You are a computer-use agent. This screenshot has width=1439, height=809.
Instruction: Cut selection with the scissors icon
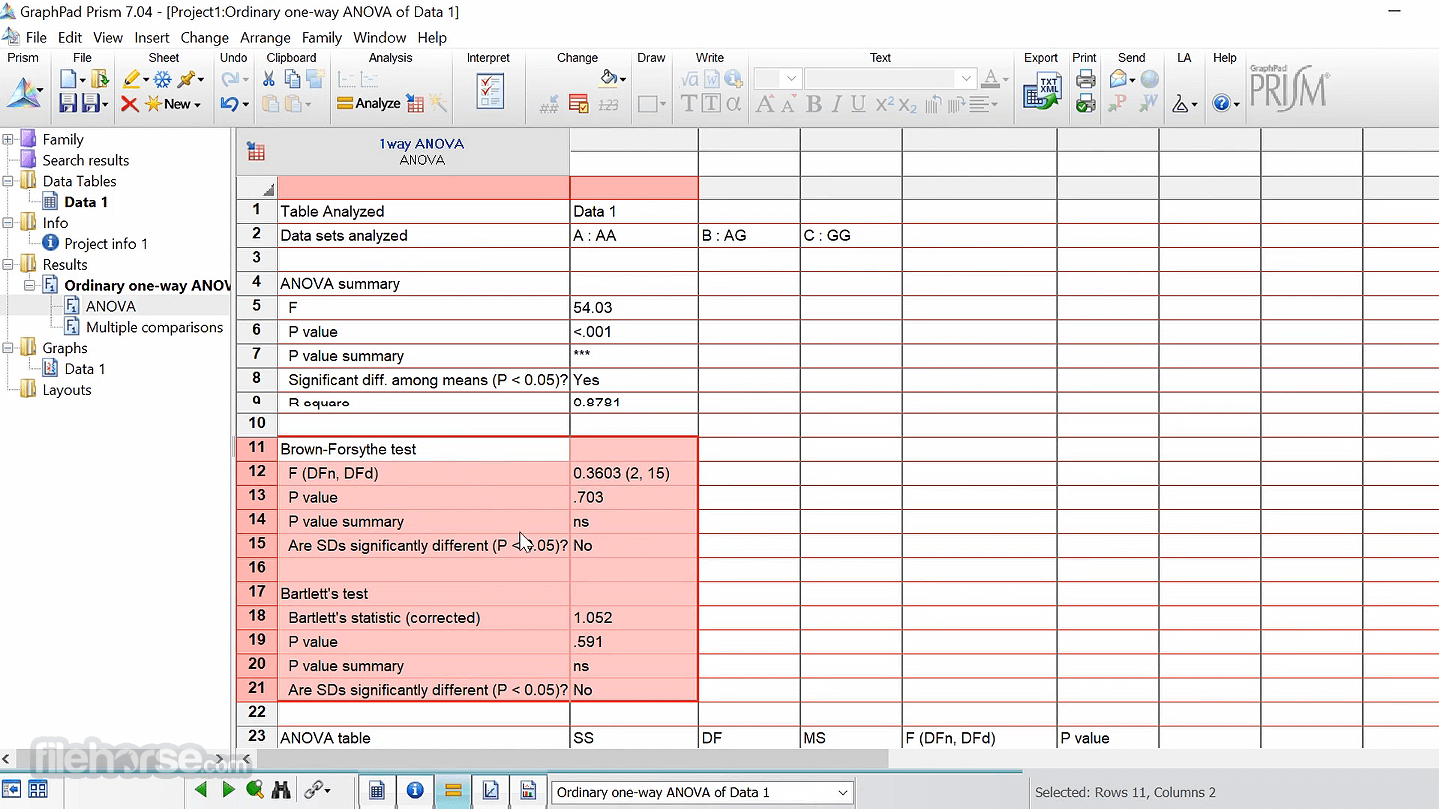point(270,79)
